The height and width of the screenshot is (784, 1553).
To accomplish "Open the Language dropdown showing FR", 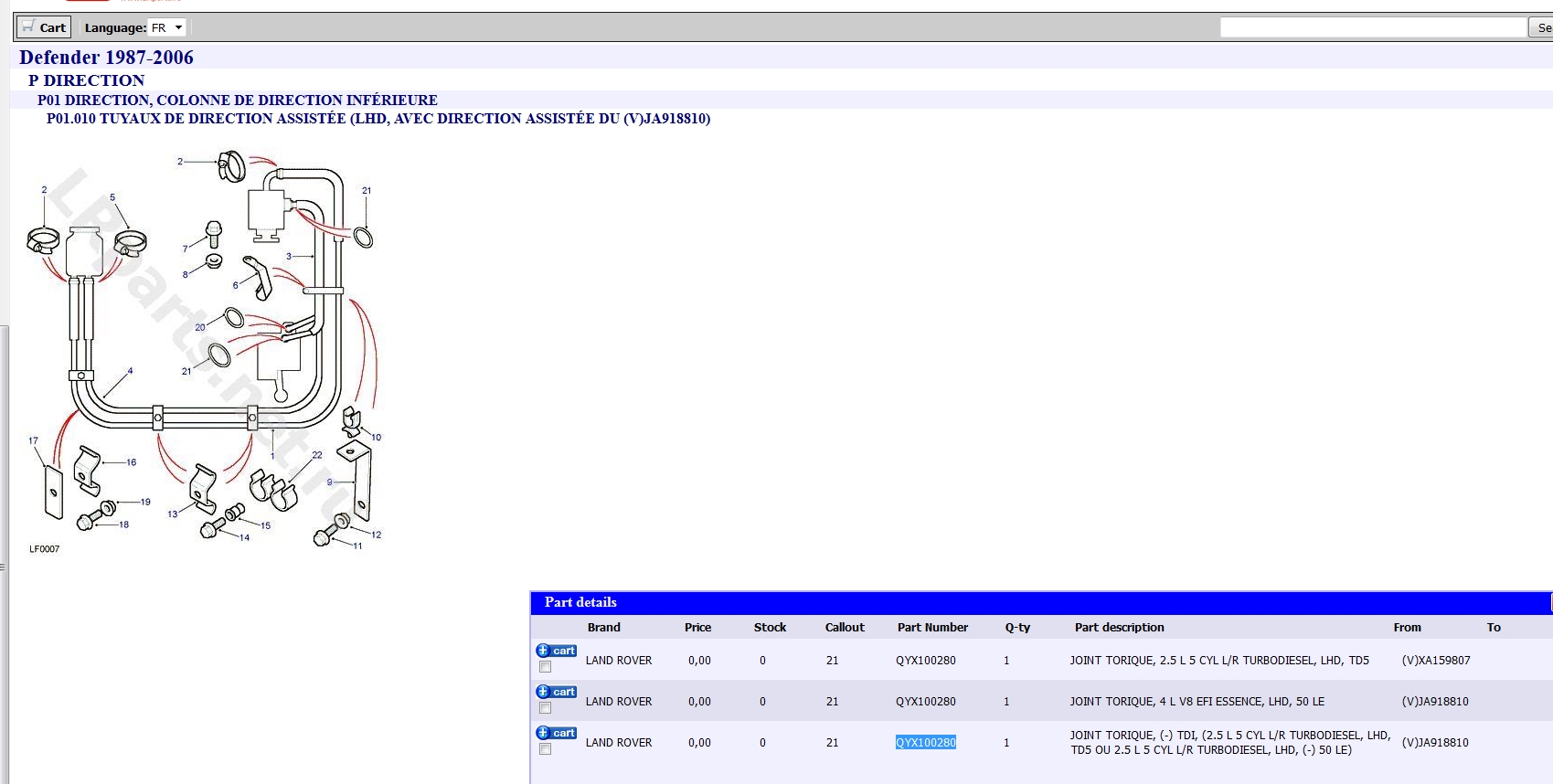I will 167,27.
